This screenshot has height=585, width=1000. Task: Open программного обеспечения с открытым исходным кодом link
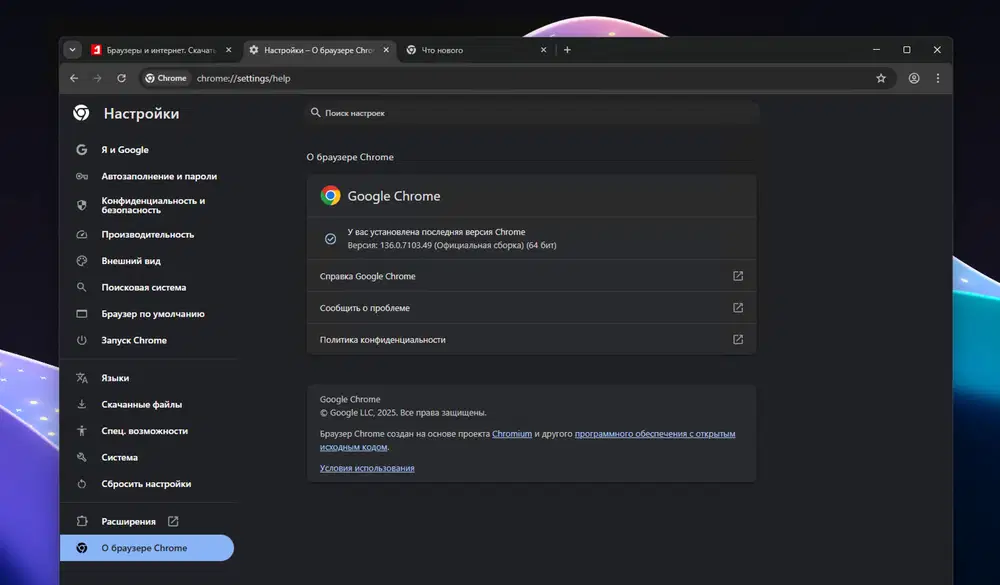pos(655,434)
